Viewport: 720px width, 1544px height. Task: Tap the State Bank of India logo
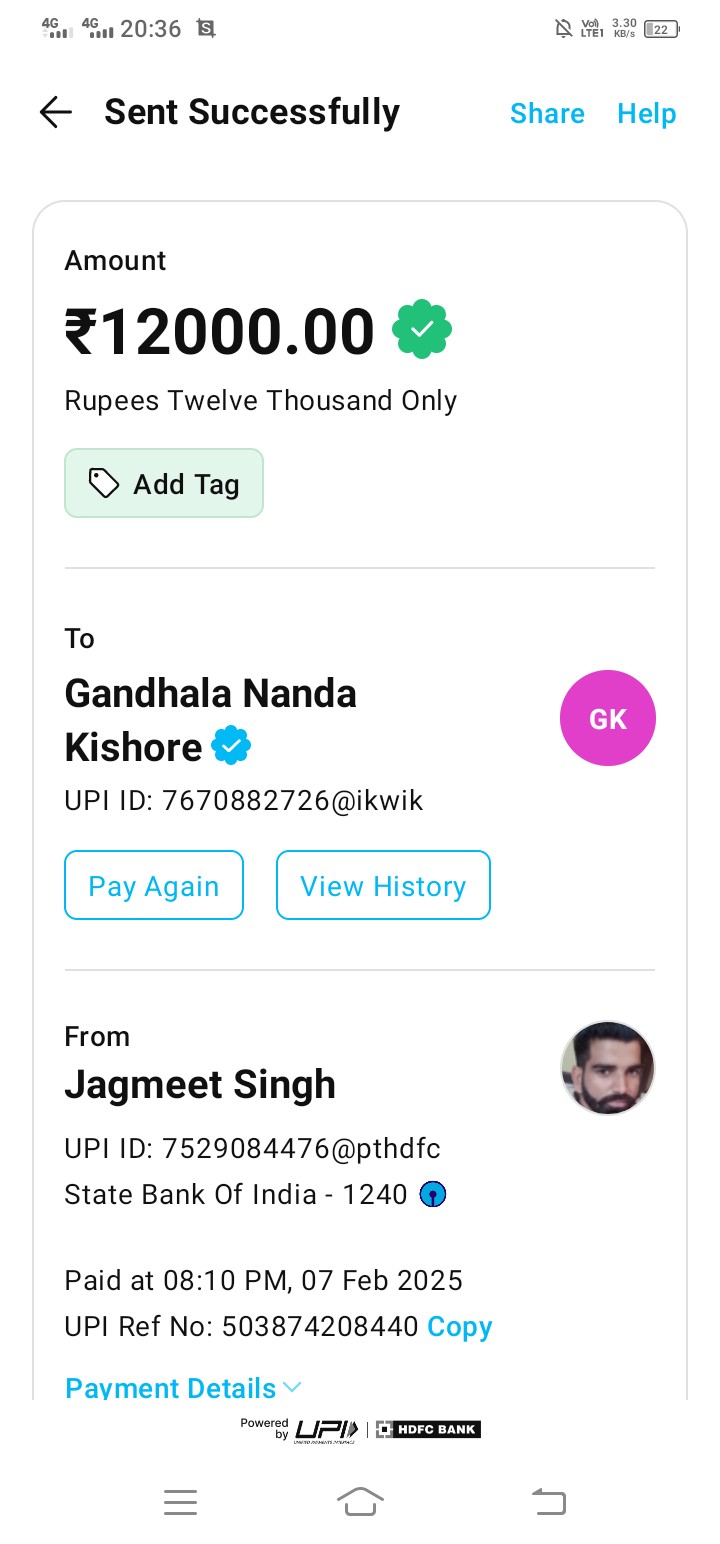(x=432, y=1194)
